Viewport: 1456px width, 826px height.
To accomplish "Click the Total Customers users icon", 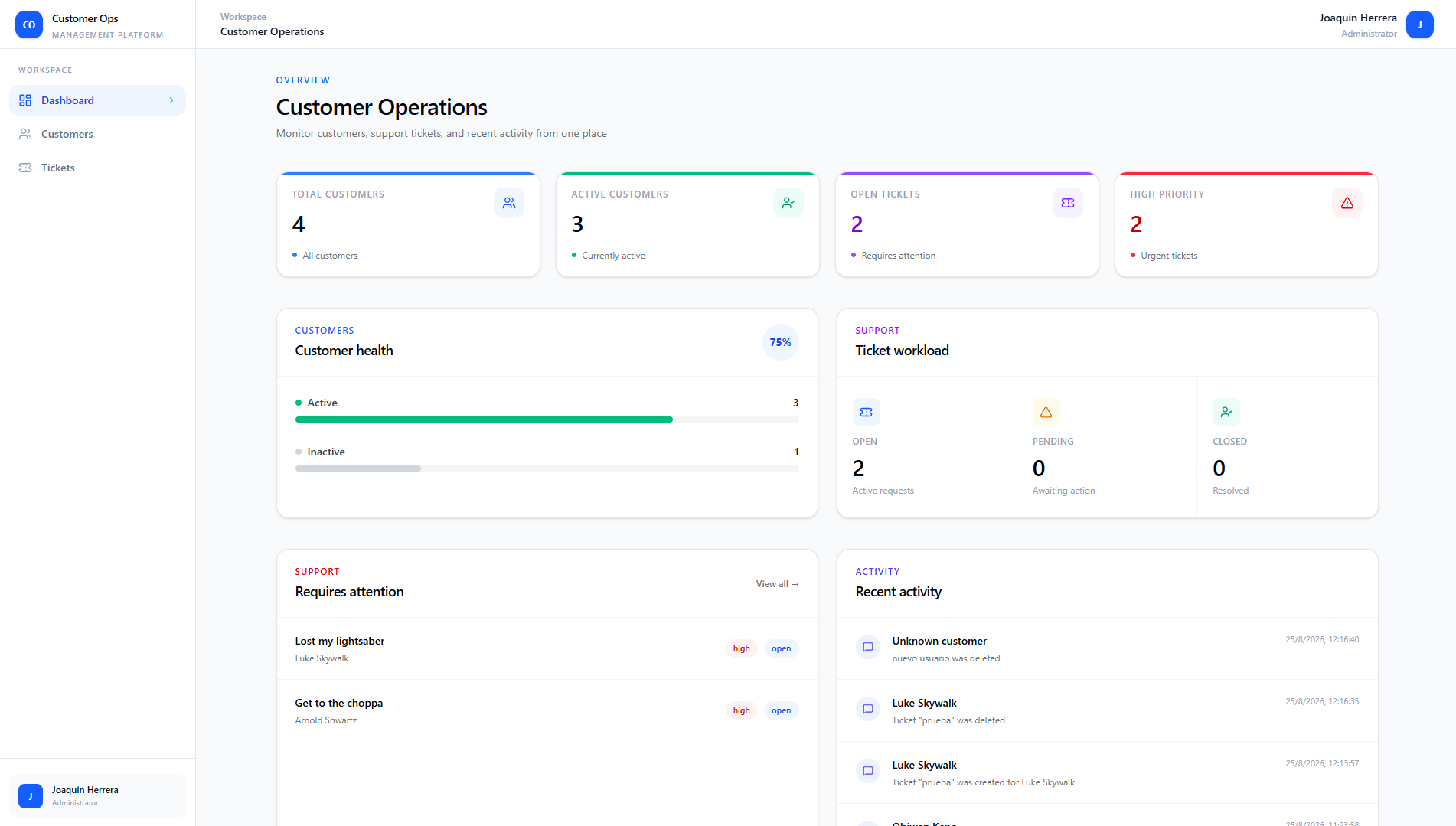I will click(x=509, y=203).
